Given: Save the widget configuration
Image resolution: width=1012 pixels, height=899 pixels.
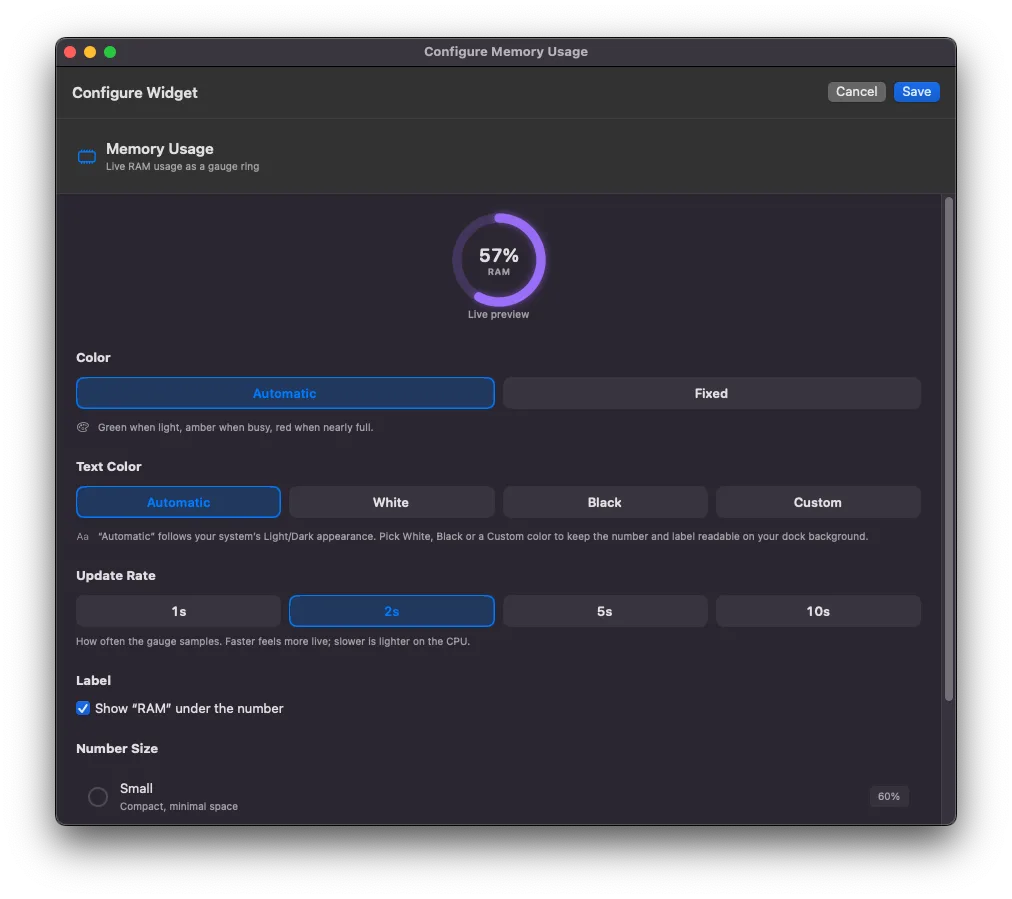Looking at the screenshot, I should (x=916, y=92).
